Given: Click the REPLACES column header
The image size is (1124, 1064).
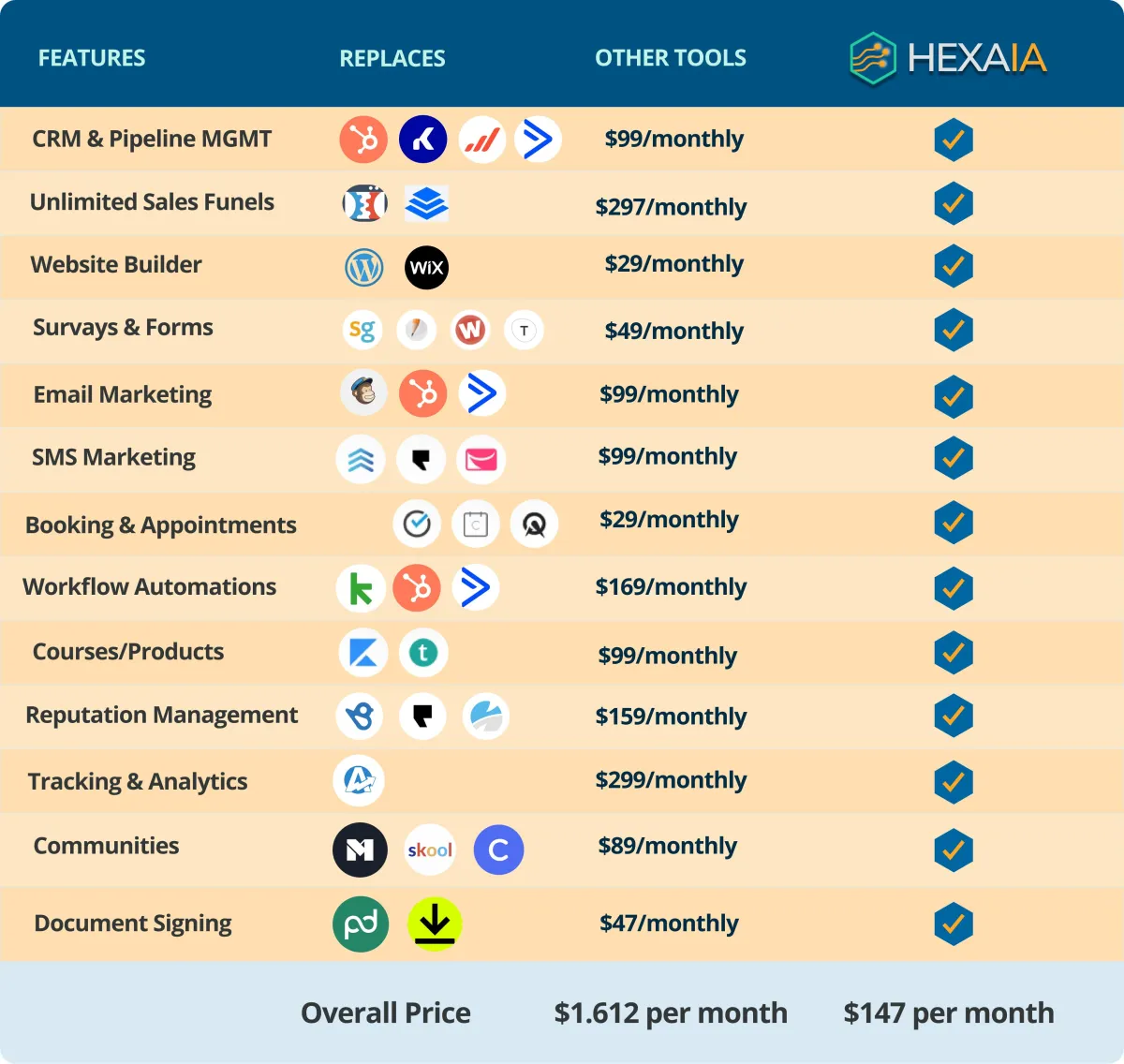Looking at the screenshot, I should (x=392, y=58).
